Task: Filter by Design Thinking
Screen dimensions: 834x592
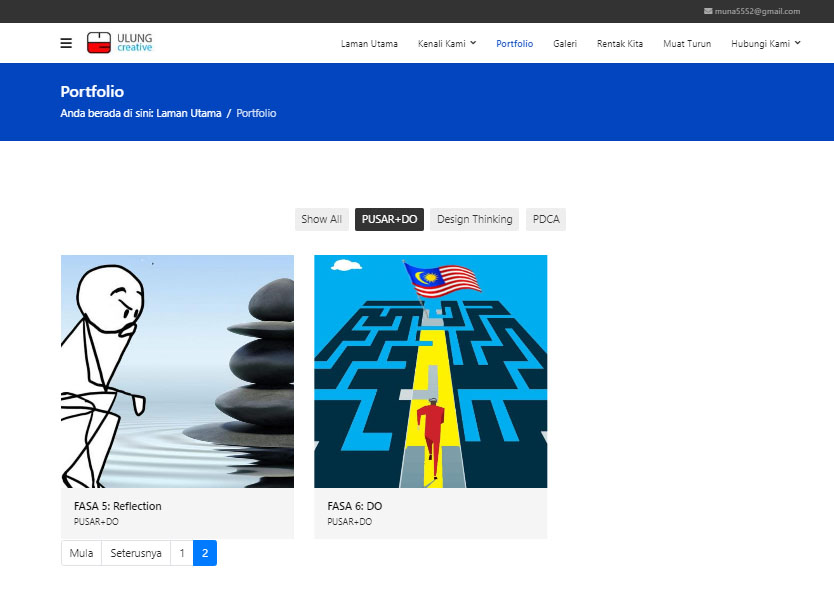Action: click(x=474, y=219)
